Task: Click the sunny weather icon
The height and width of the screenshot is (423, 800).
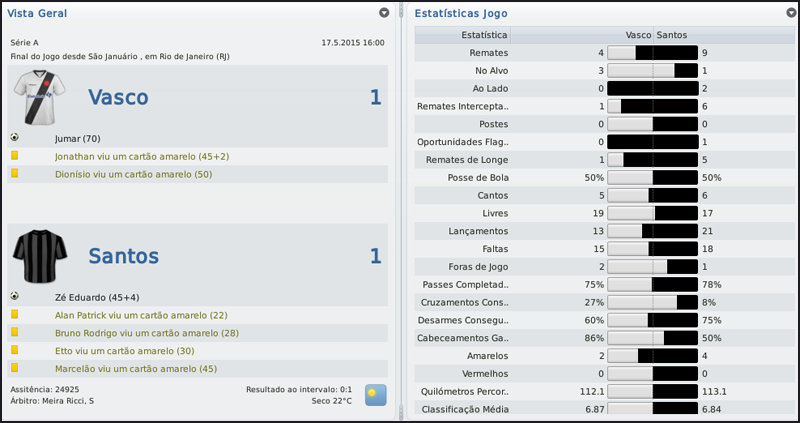Action: pyautogui.click(x=376, y=394)
